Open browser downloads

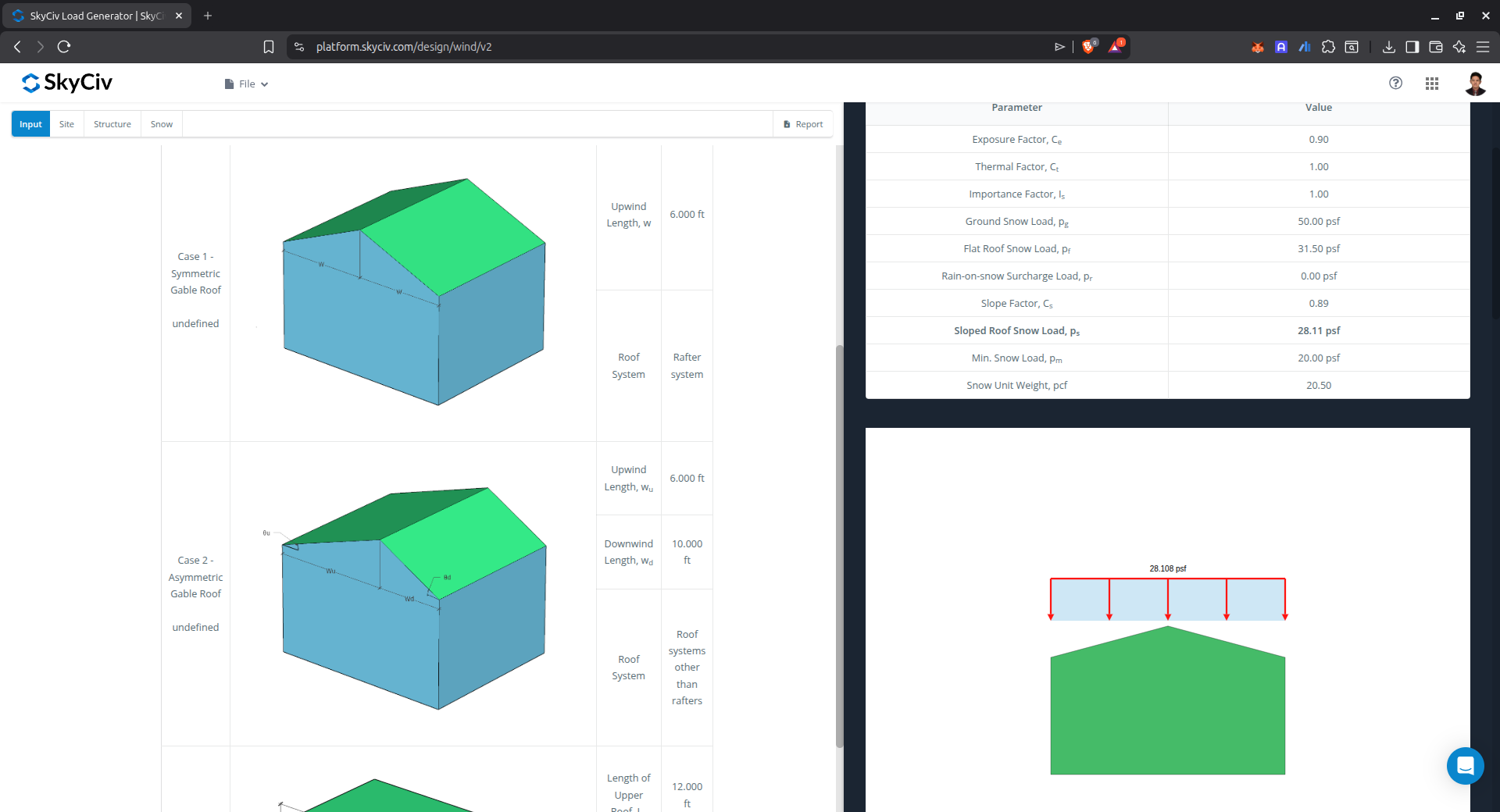(1388, 47)
